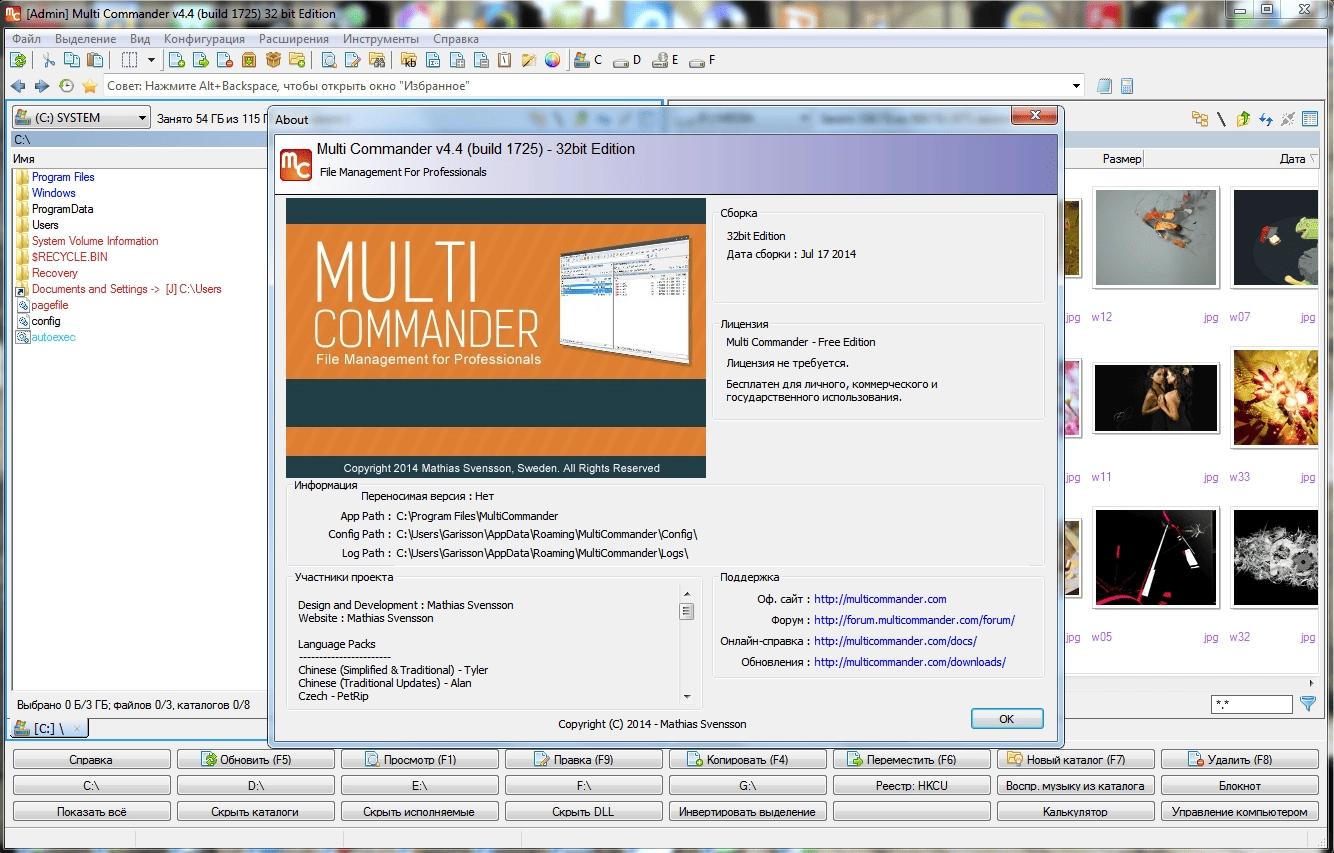This screenshot has height=853, width=1334.
Task: Click the cardboard box pack icon
Action: pos(273,60)
